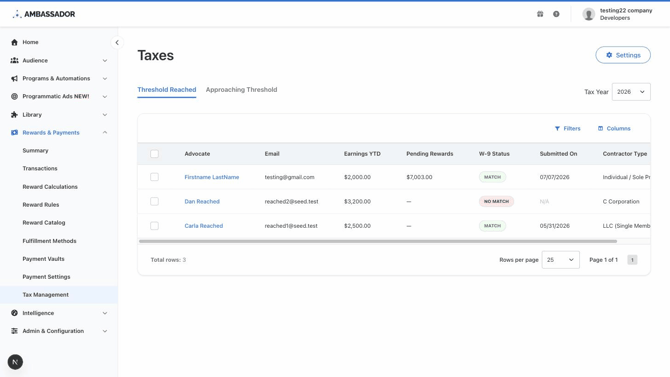
Task: Click the table's horizontal scrollbar
Action: tap(378, 242)
